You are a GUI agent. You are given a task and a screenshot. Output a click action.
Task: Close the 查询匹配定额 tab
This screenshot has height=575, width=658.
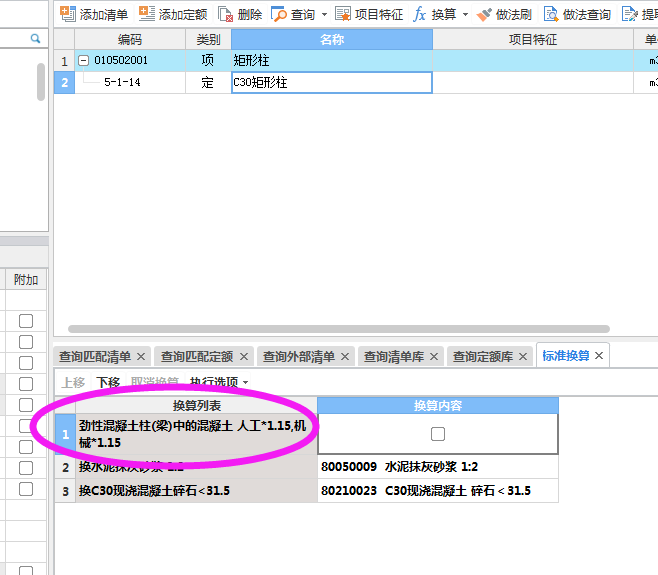point(244,357)
